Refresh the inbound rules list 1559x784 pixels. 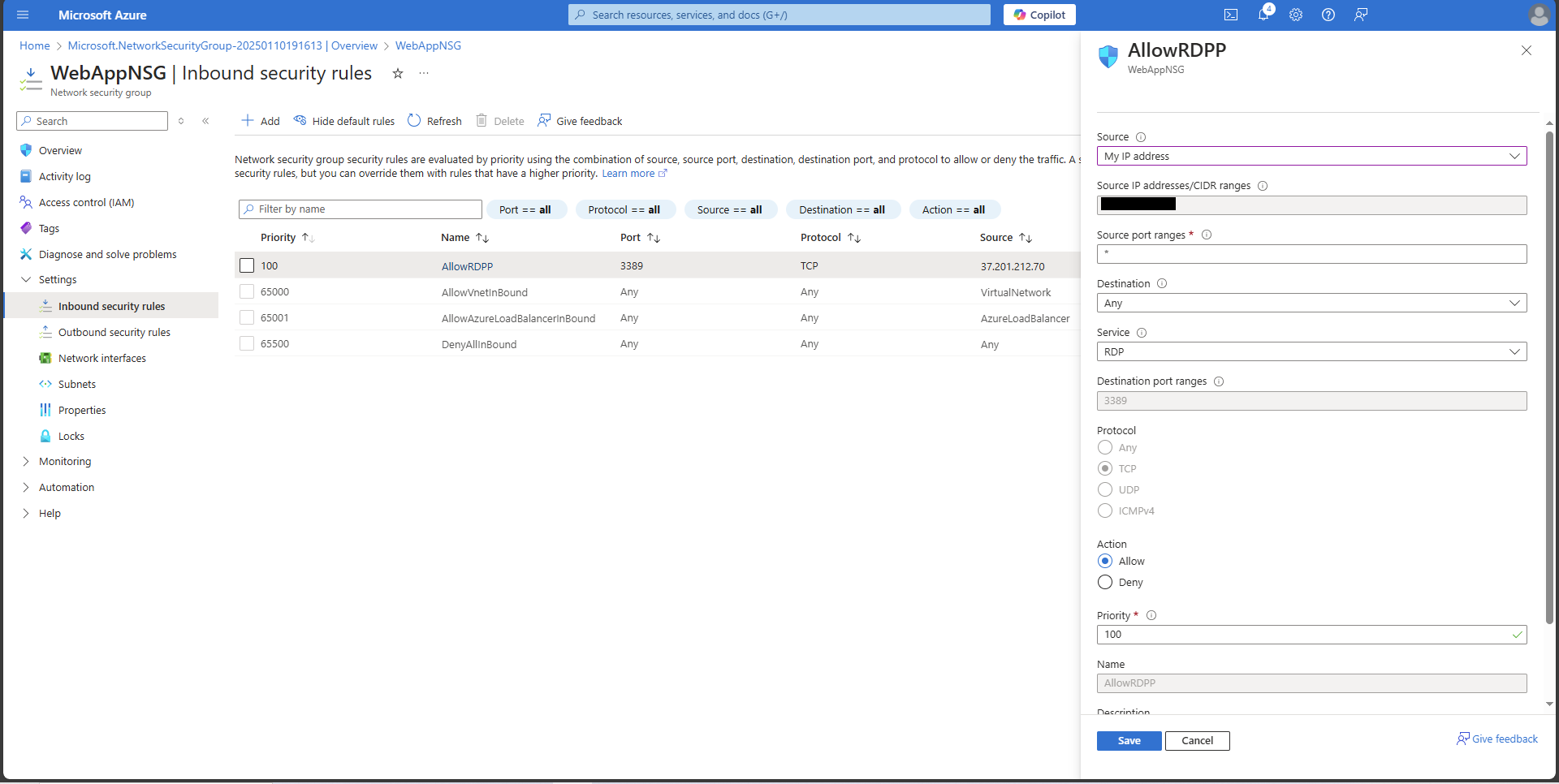click(434, 121)
